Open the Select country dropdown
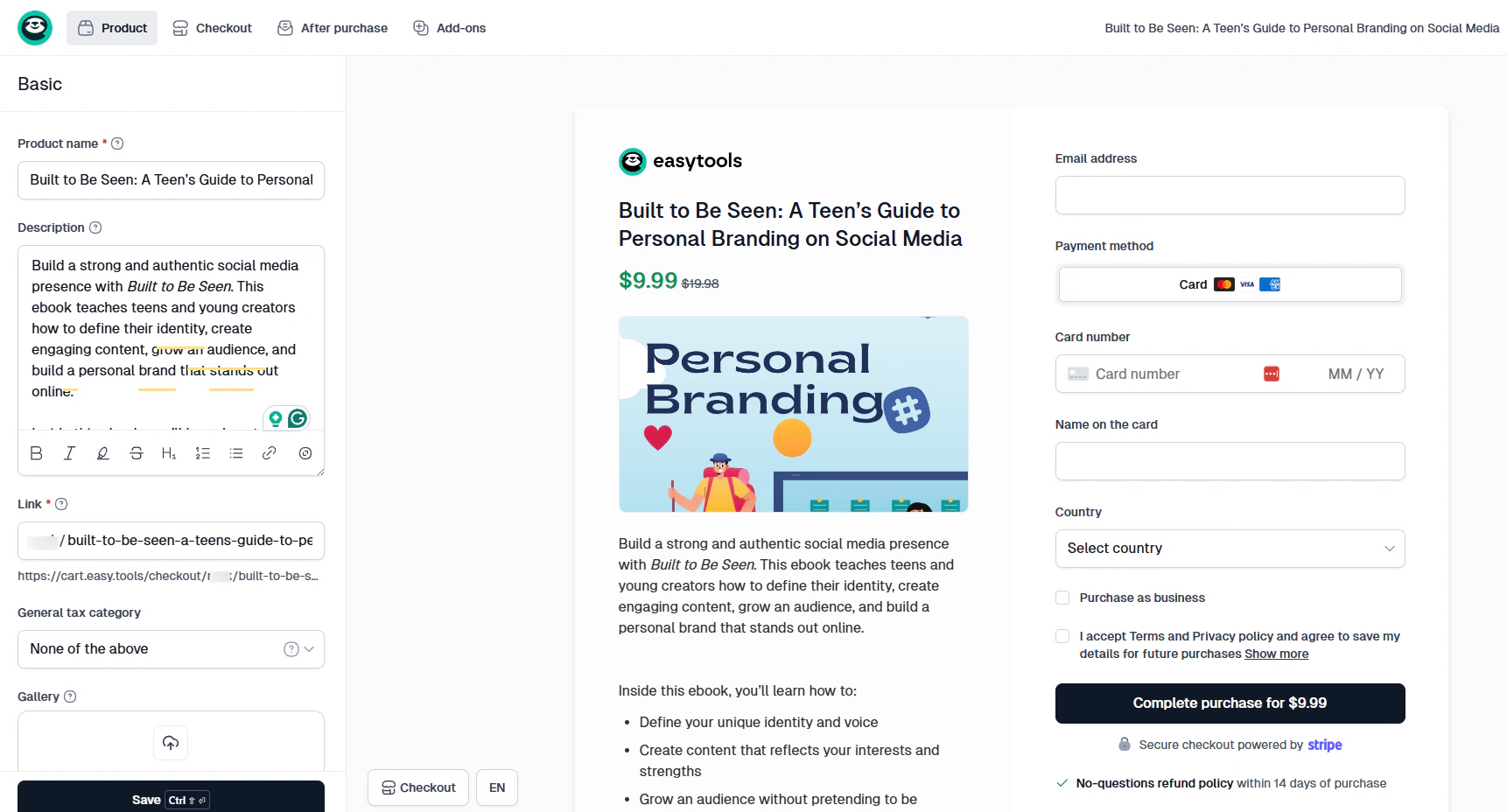 point(1230,549)
